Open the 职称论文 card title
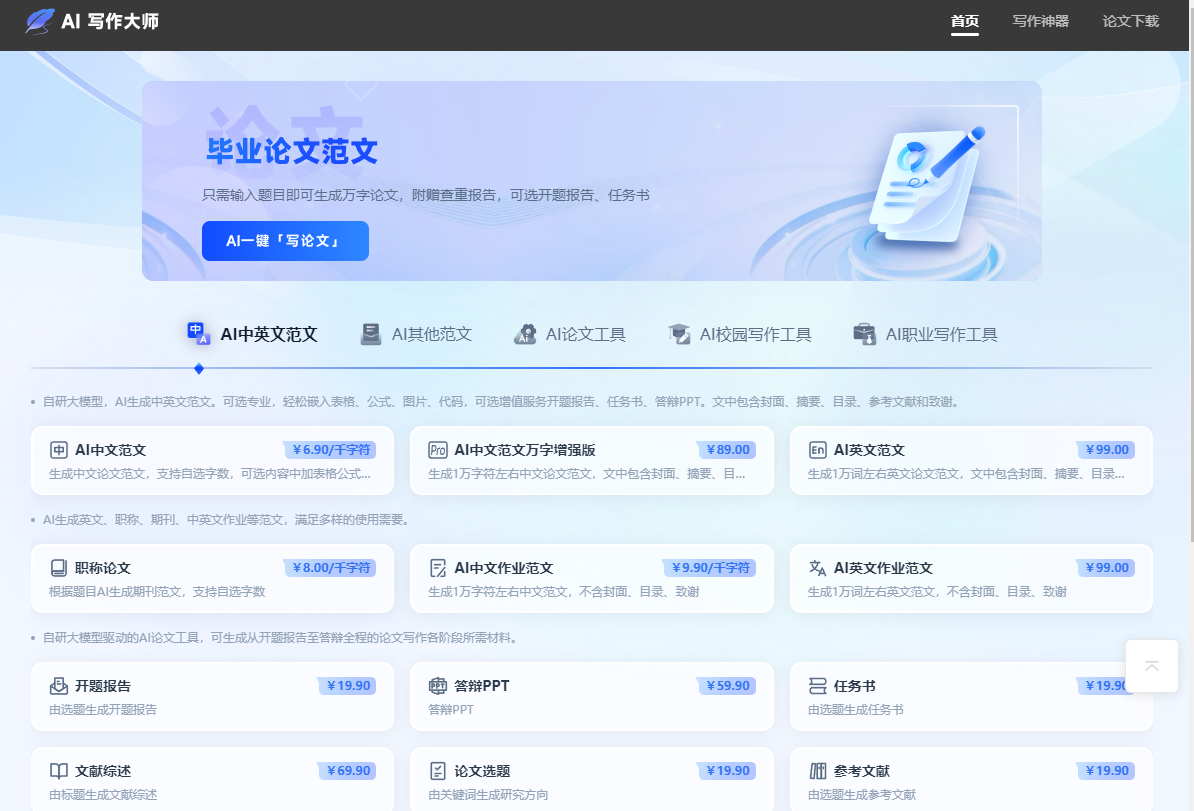The height and width of the screenshot is (811, 1194). pyautogui.click(x=103, y=568)
